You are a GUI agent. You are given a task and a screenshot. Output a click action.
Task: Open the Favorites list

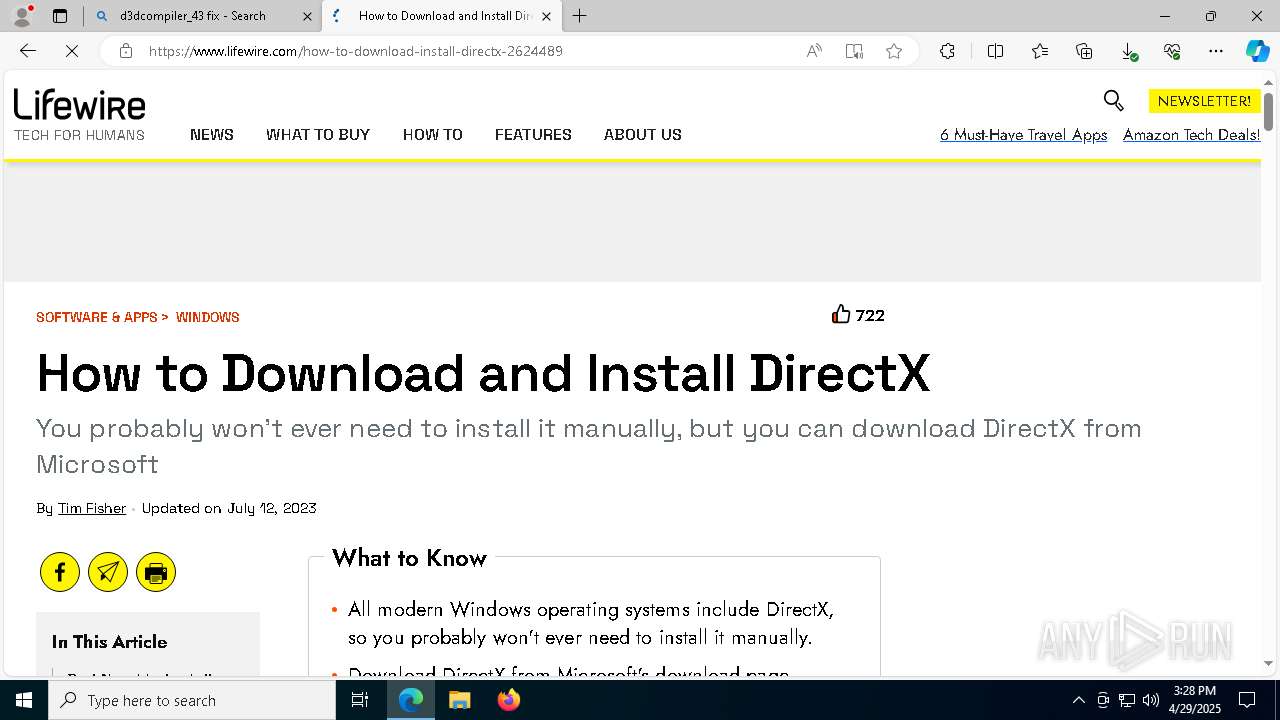1040,51
